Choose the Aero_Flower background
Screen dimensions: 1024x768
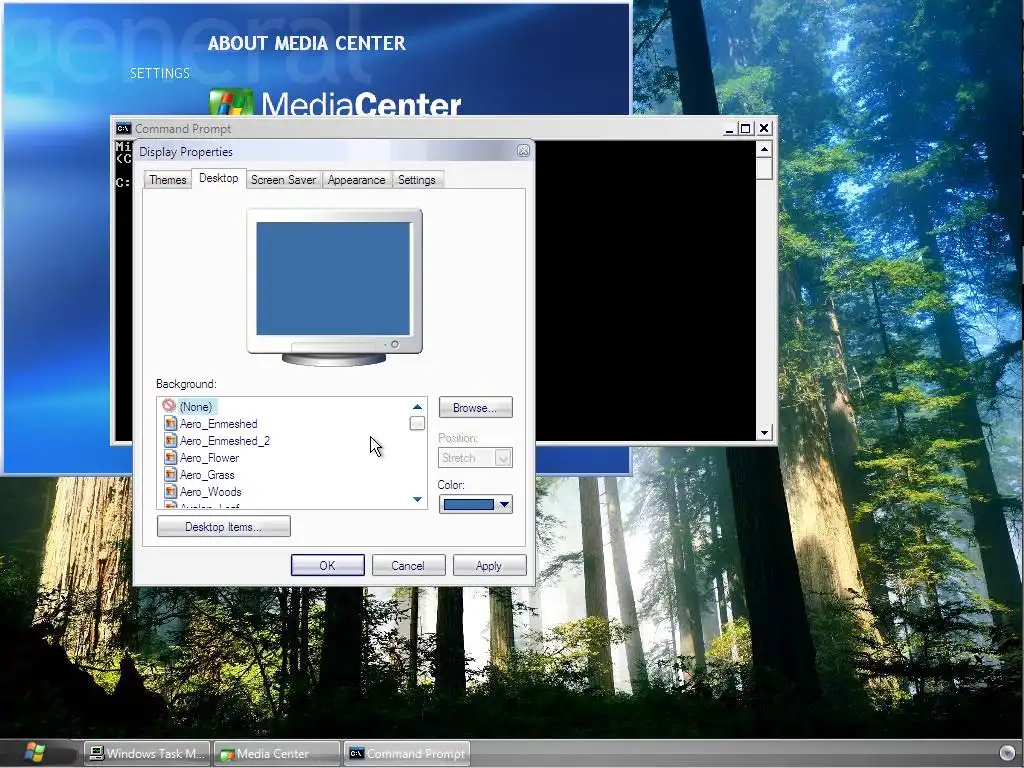pyautogui.click(x=210, y=458)
